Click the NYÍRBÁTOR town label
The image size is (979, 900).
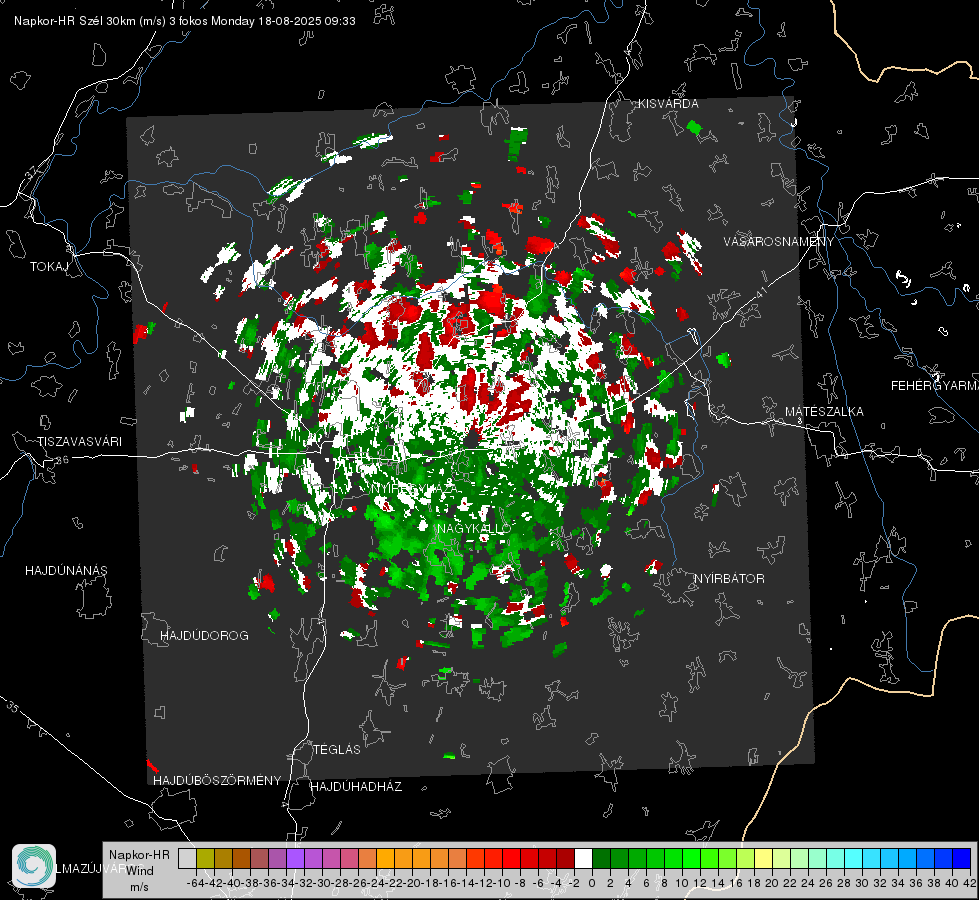[729, 578]
